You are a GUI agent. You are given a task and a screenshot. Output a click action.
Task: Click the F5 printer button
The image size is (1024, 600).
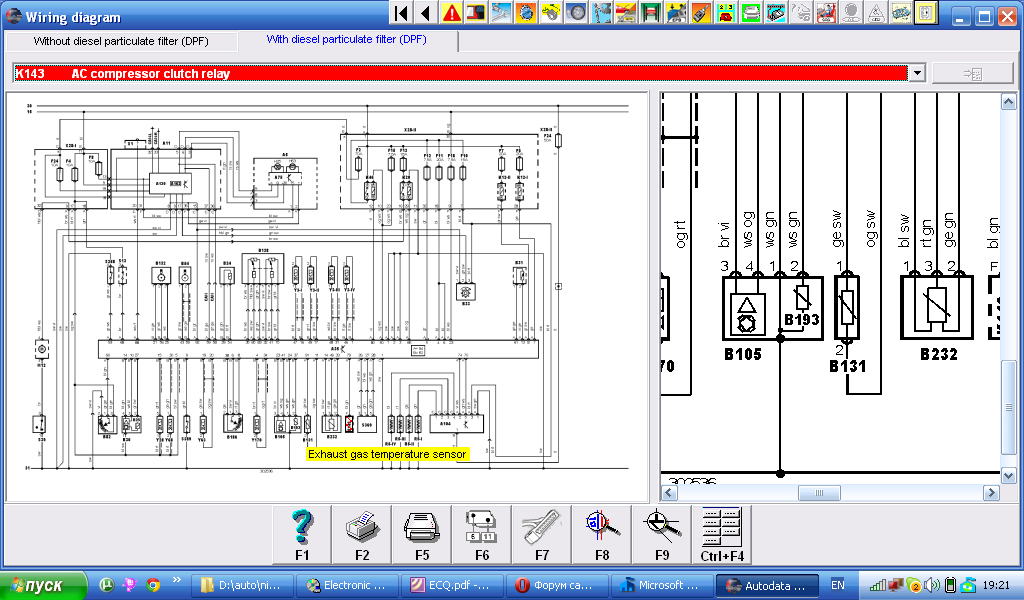(x=422, y=535)
